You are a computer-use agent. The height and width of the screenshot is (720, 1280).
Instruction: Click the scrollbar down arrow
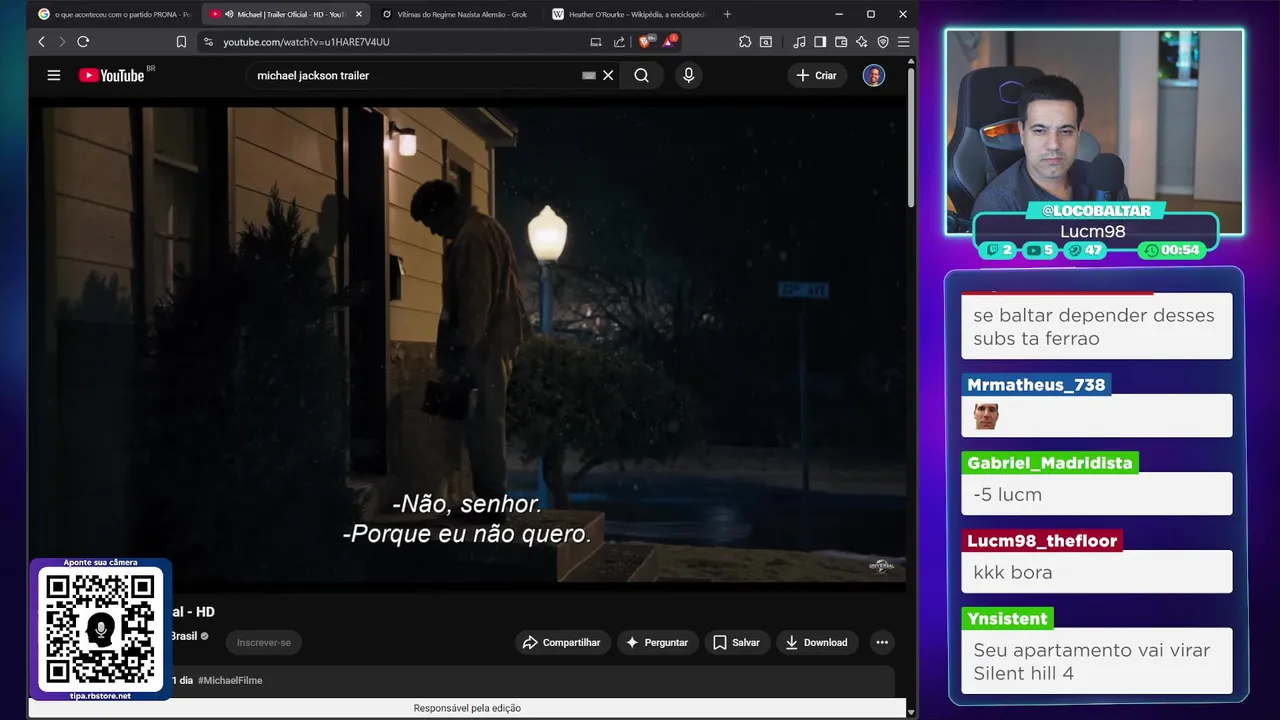tap(911, 711)
